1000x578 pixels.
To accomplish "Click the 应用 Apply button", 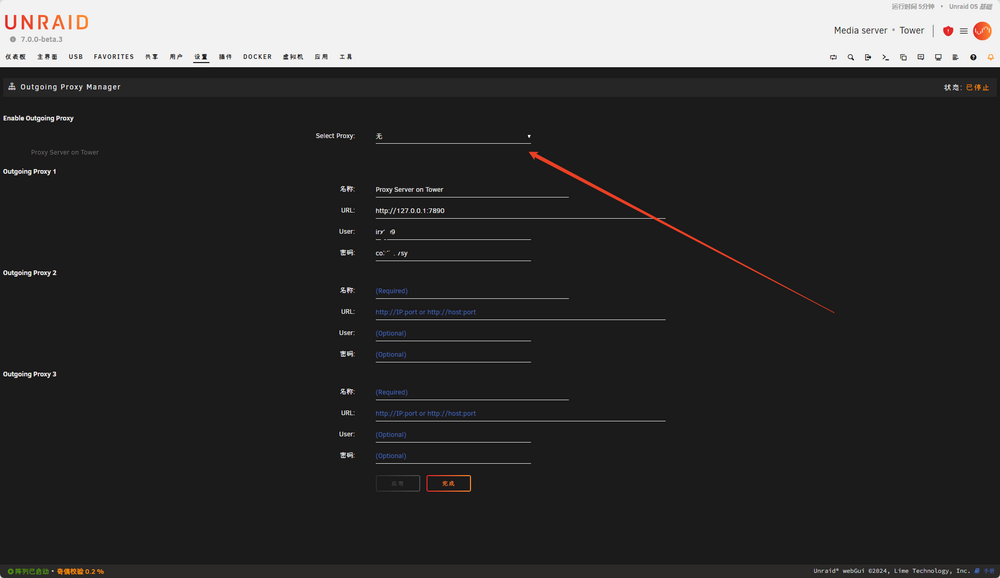I will tap(397, 484).
